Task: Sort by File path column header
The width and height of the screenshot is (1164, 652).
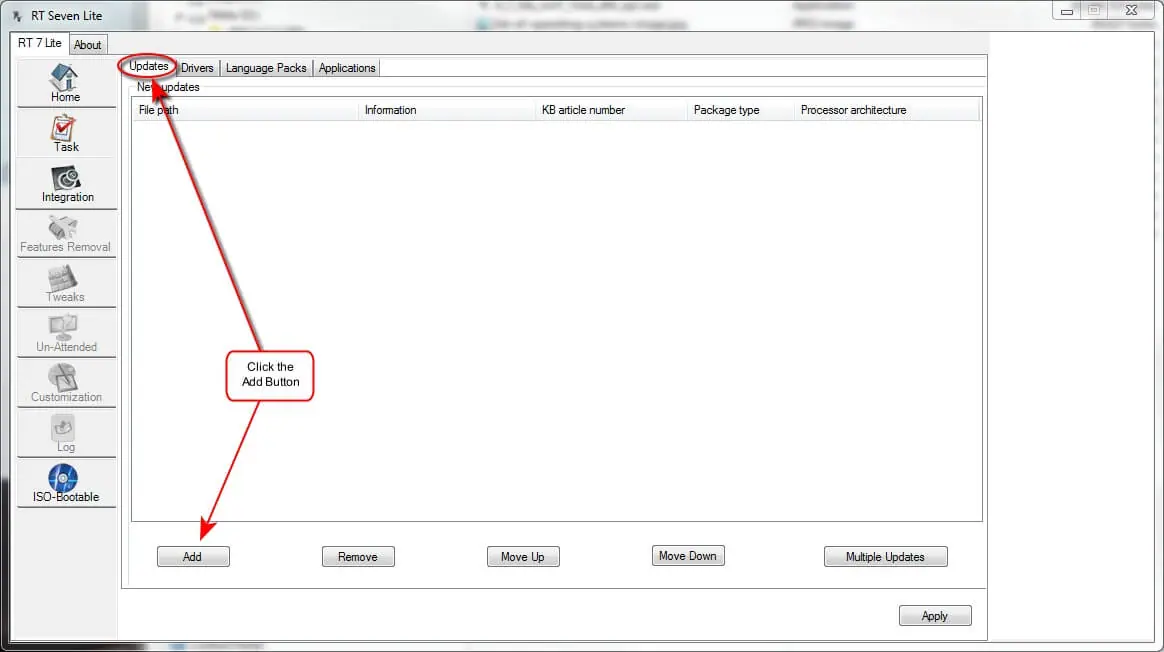Action: pyautogui.click(x=245, y=110)
